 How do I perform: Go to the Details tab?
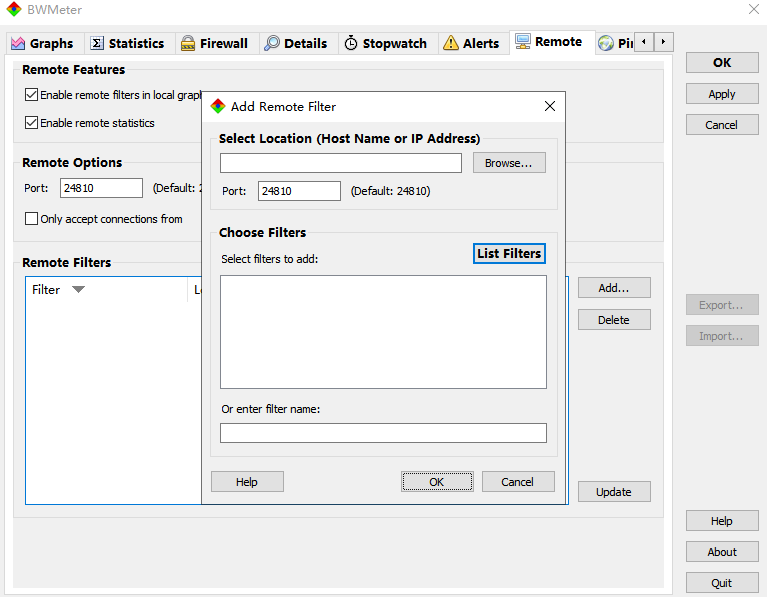pos(296,44)
